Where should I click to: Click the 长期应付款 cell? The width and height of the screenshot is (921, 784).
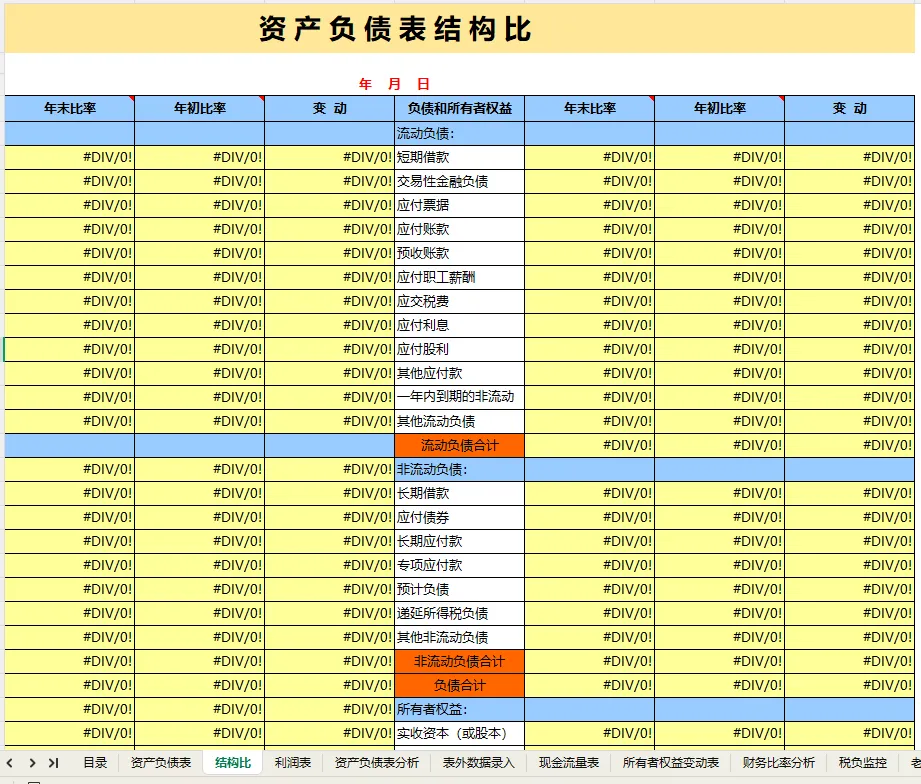coord(459,541)
